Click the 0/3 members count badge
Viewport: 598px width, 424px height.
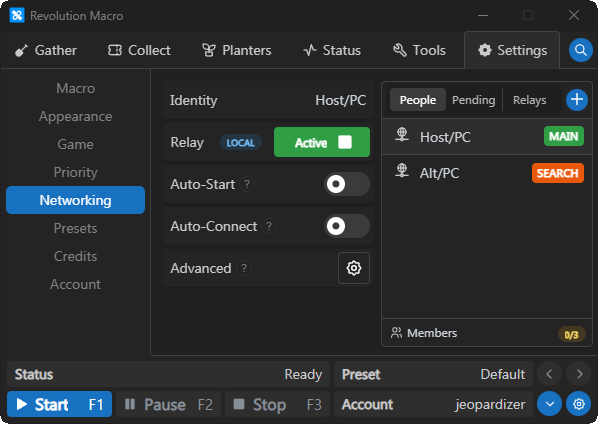pos(571,335)
